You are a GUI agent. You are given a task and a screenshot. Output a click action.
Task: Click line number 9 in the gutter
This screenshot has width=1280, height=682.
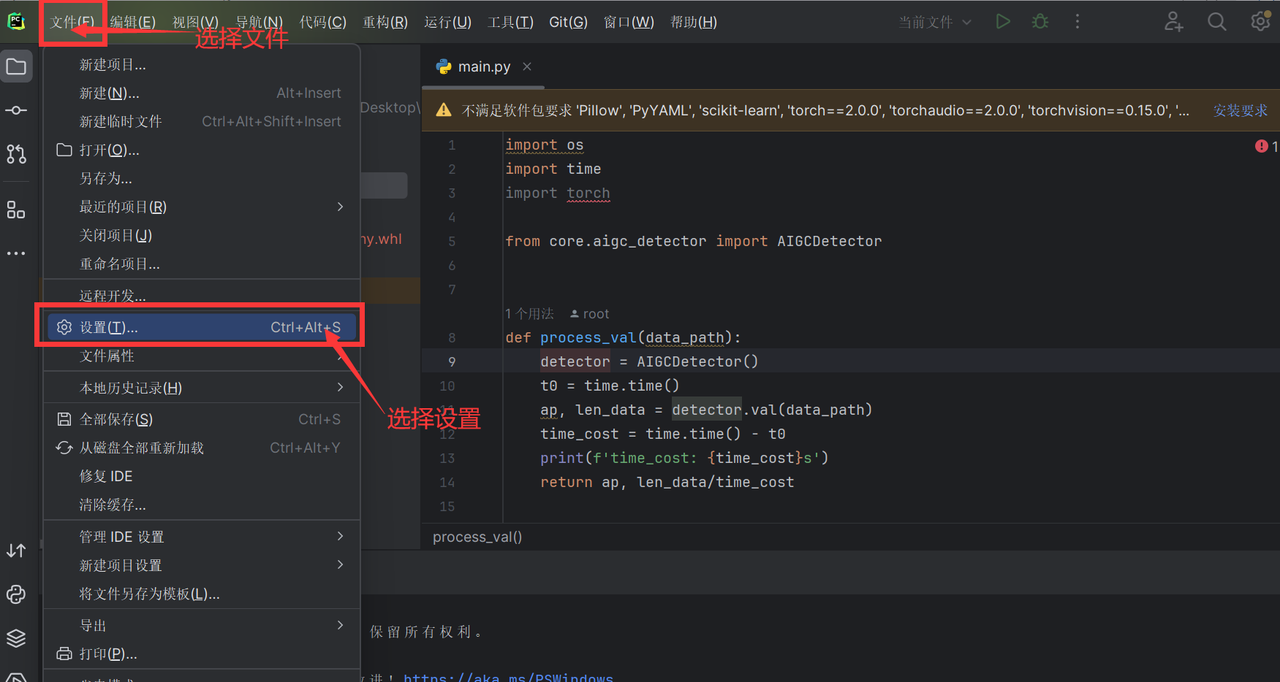pos(451,362)
